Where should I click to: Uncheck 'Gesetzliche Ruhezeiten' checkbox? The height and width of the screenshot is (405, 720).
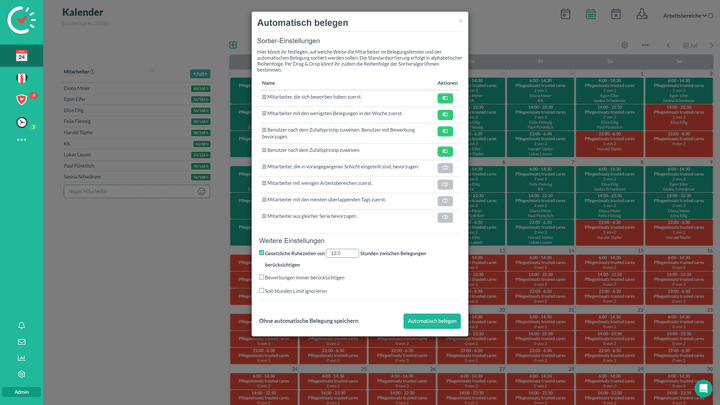pos(262,253)
